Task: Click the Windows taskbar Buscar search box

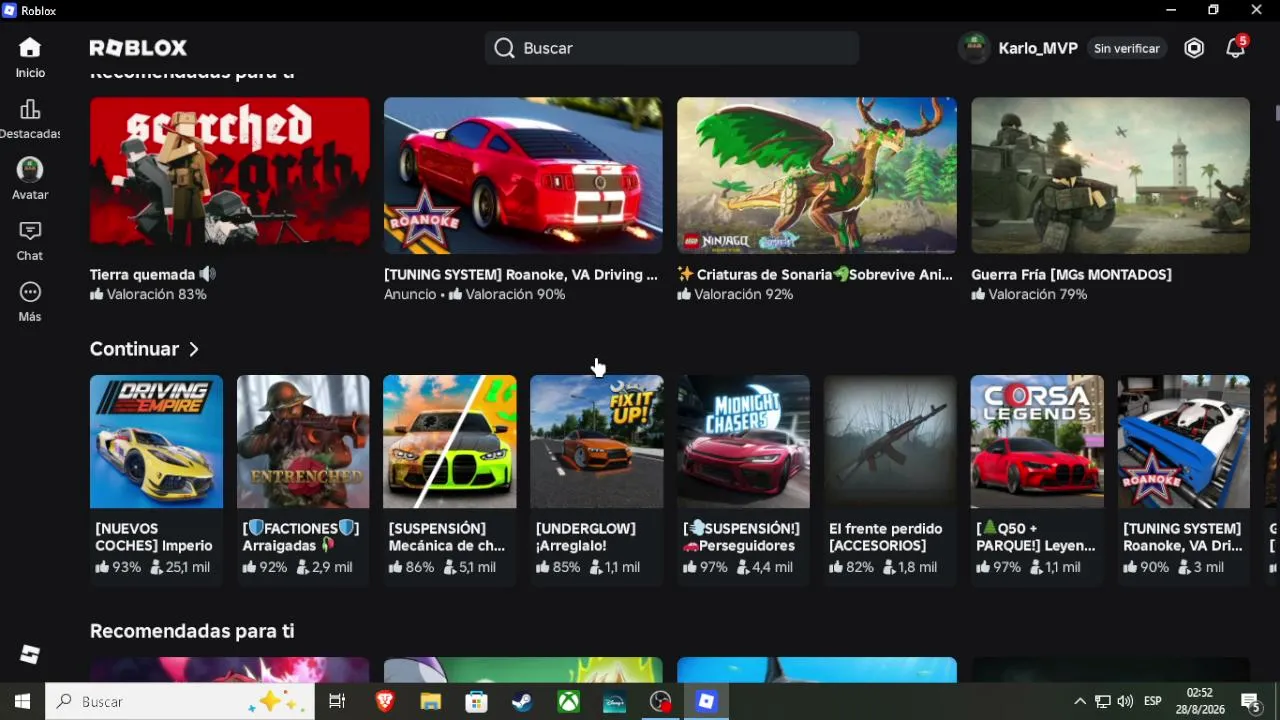Action: [180, 702]
